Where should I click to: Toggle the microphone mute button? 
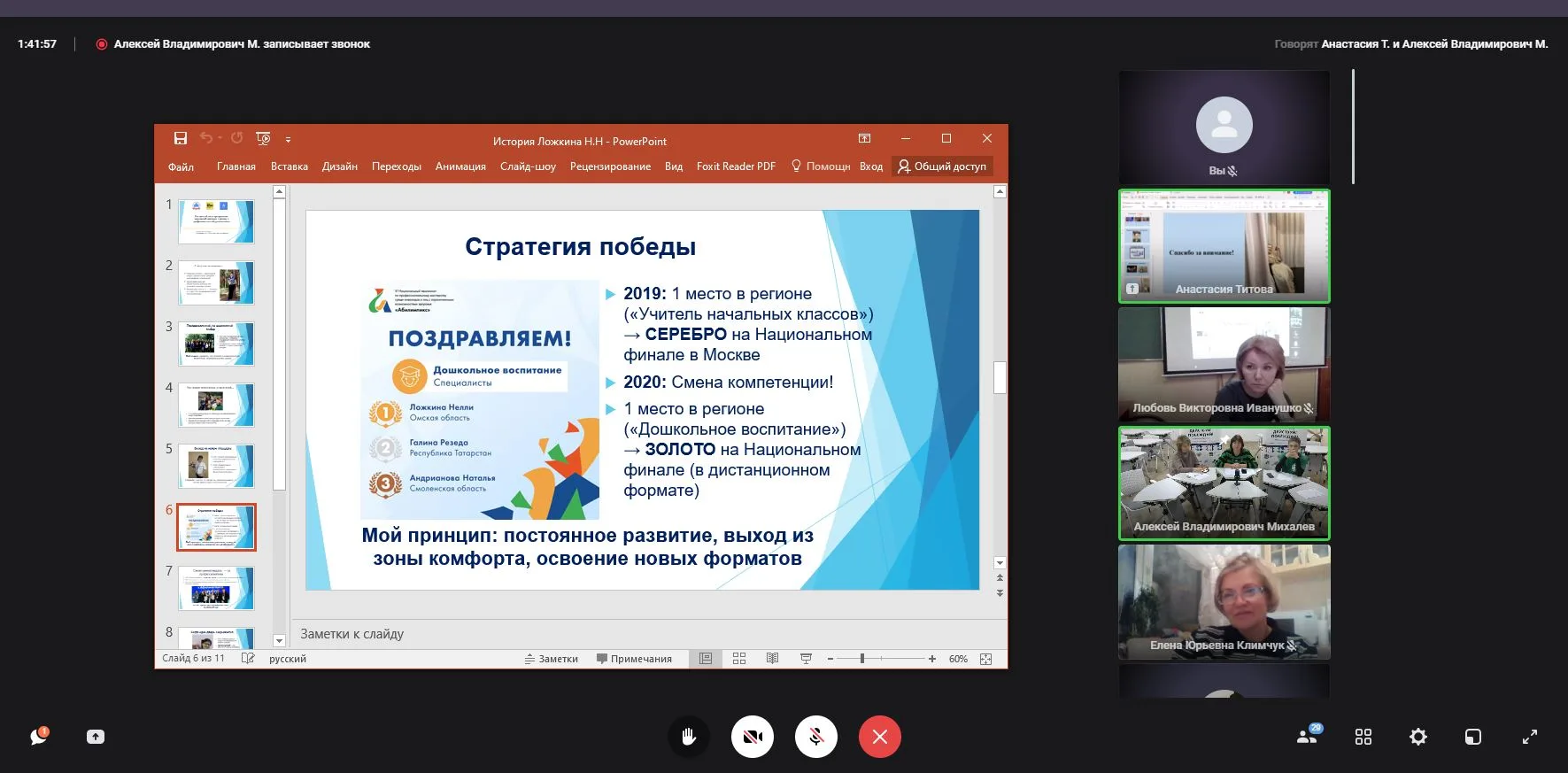(x=816, y=737)
